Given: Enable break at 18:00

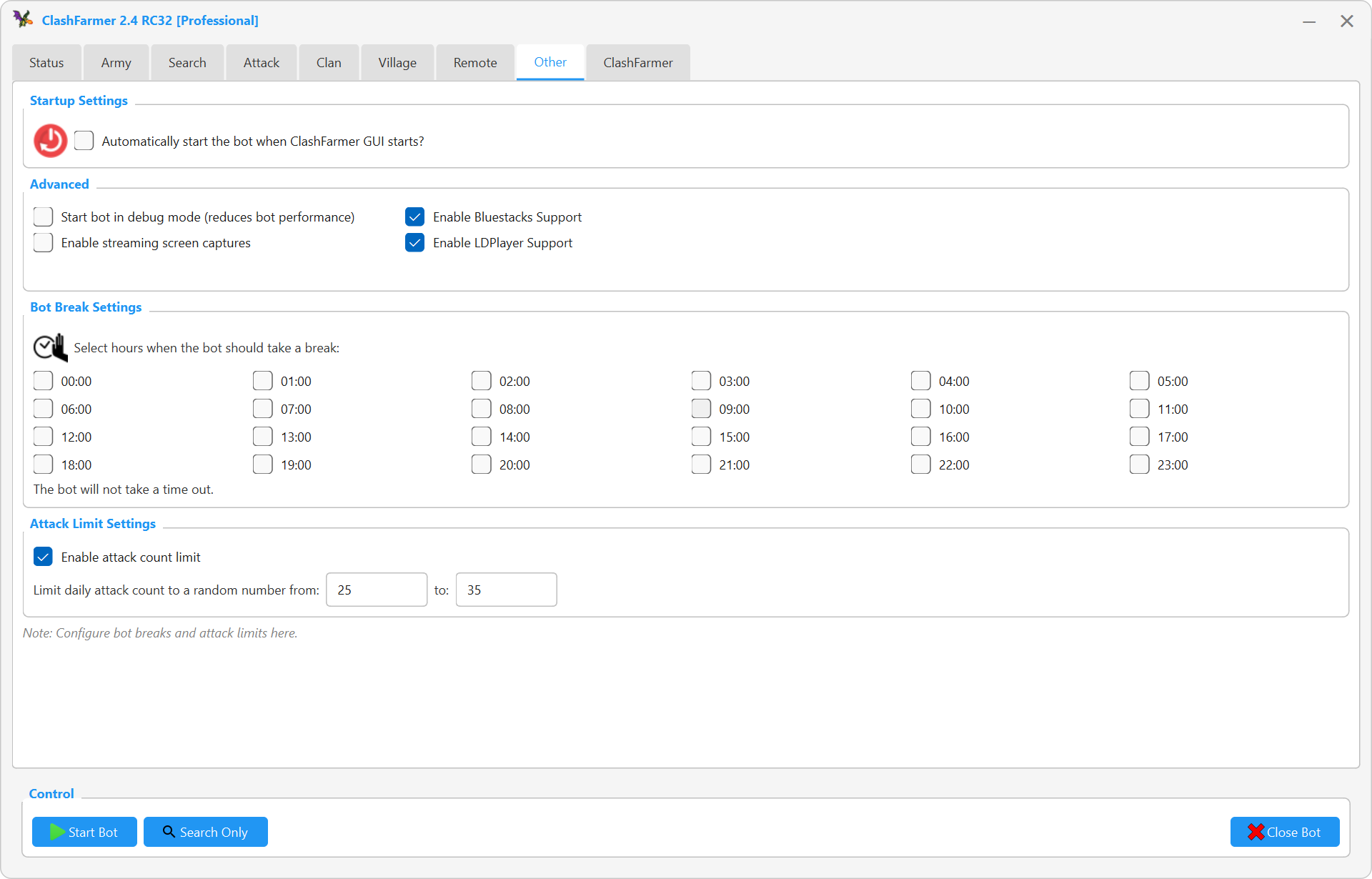Looking at the screenshot, I should coord(43,464).
